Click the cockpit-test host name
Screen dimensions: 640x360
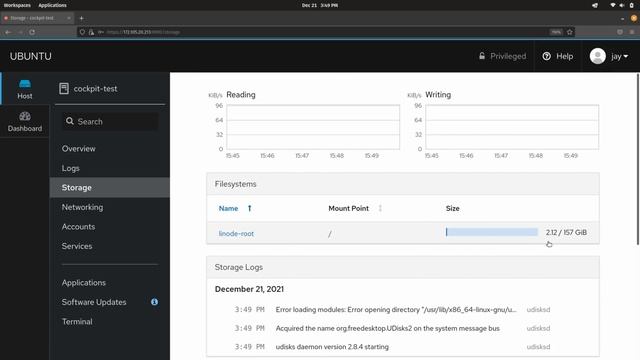point(95,89)
